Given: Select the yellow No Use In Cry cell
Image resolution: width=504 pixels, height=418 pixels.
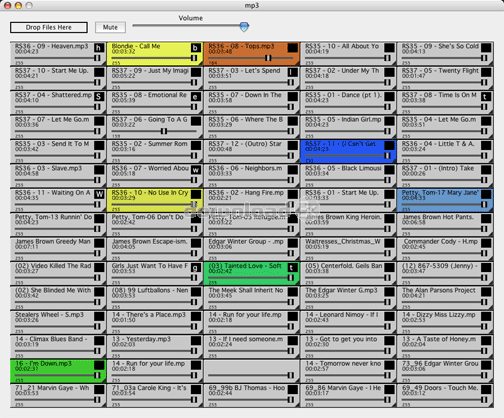Looking at the screenshot, I should (155, 200).
